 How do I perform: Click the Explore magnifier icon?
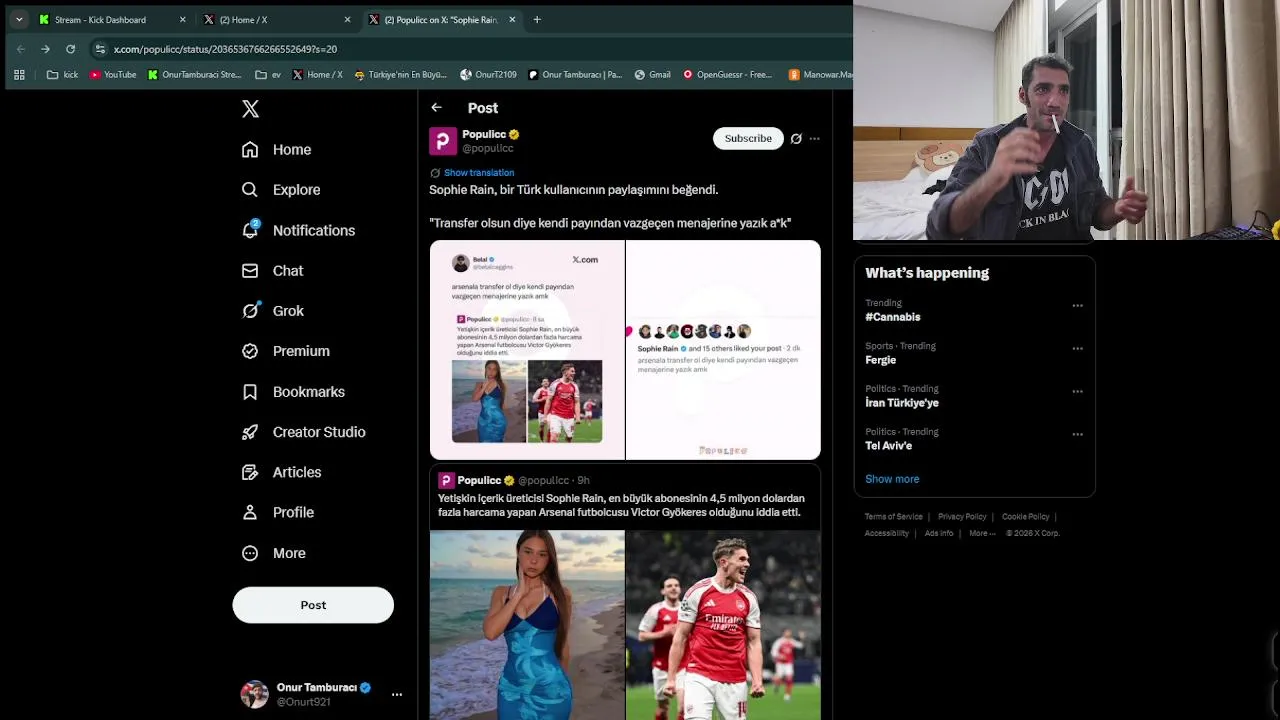(x=250, y=190)
